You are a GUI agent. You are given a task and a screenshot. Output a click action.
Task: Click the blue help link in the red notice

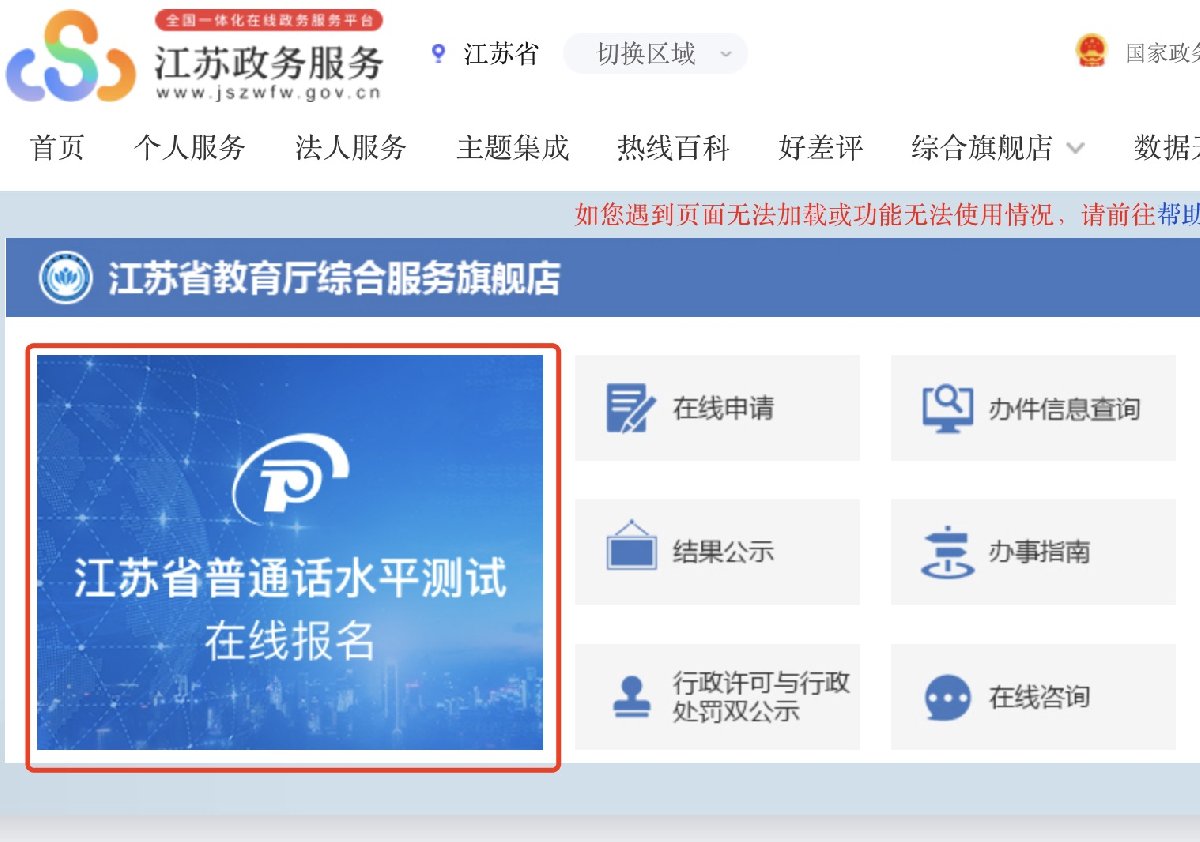point(1178,214)
